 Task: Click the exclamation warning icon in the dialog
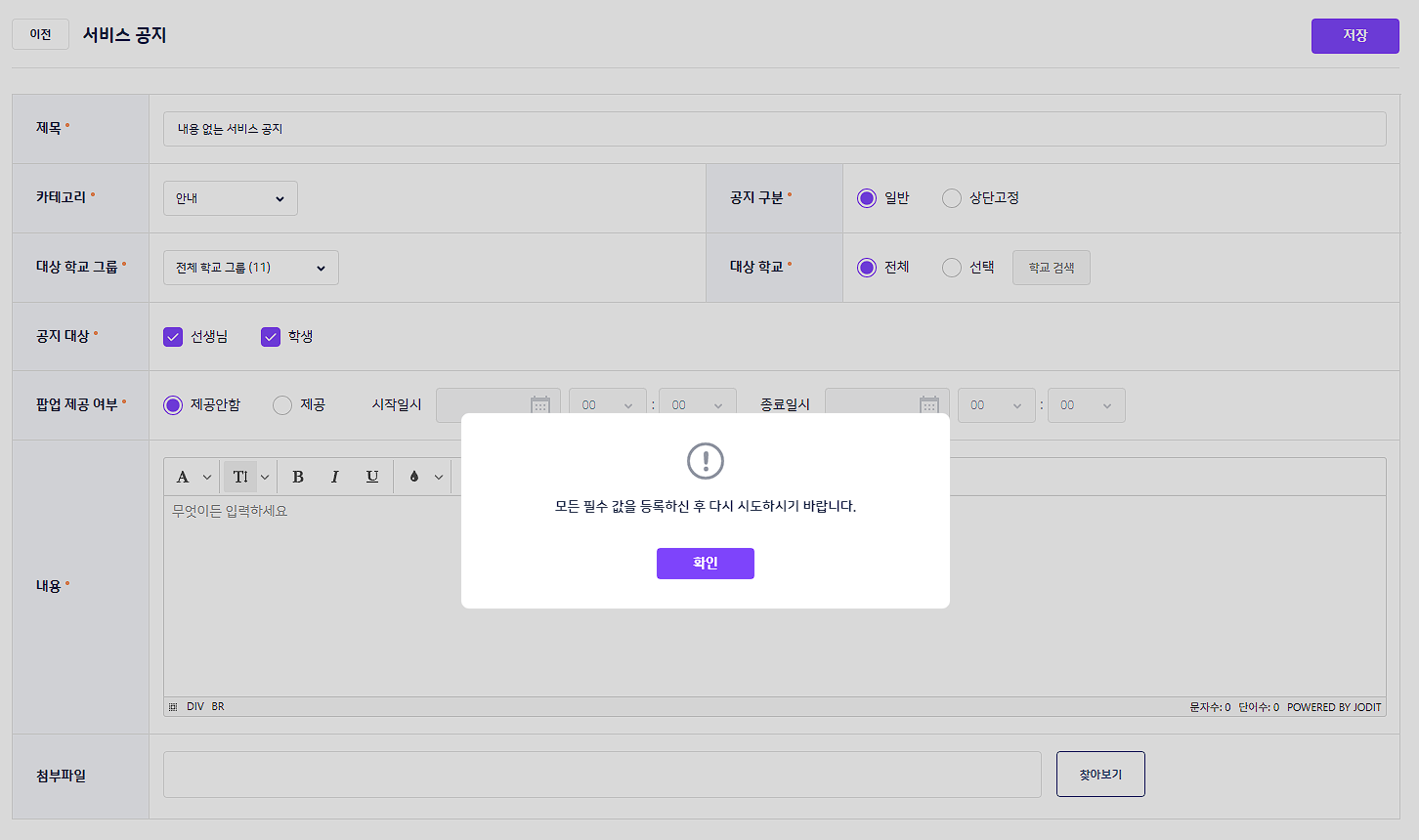(x=705, y=460)
